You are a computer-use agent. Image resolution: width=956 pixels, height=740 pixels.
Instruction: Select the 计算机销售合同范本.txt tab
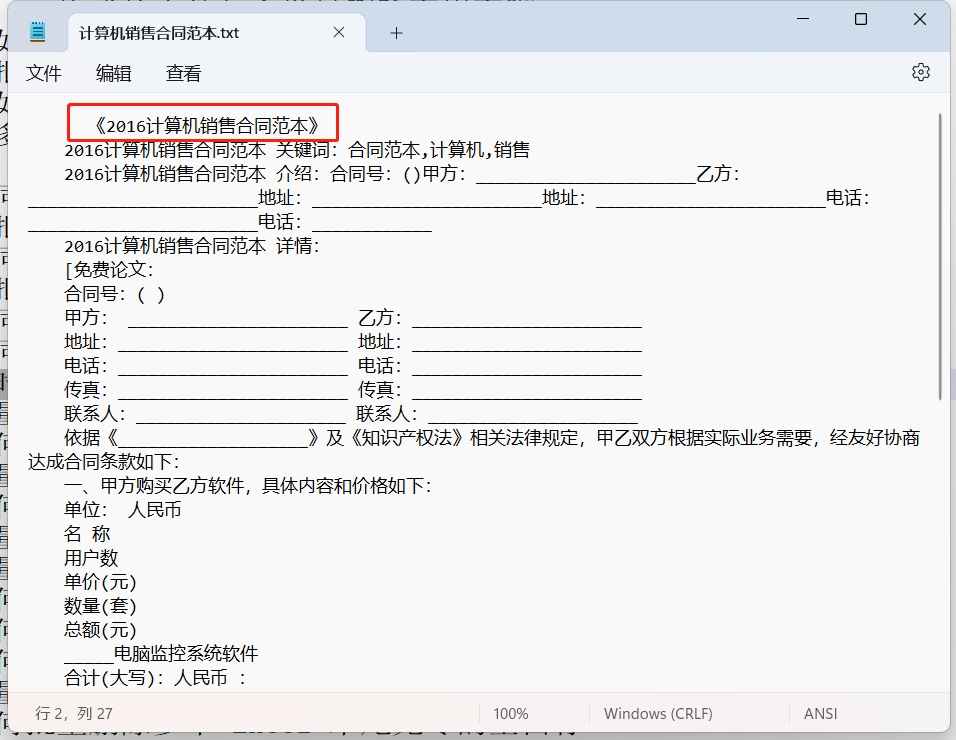point(160,32)
